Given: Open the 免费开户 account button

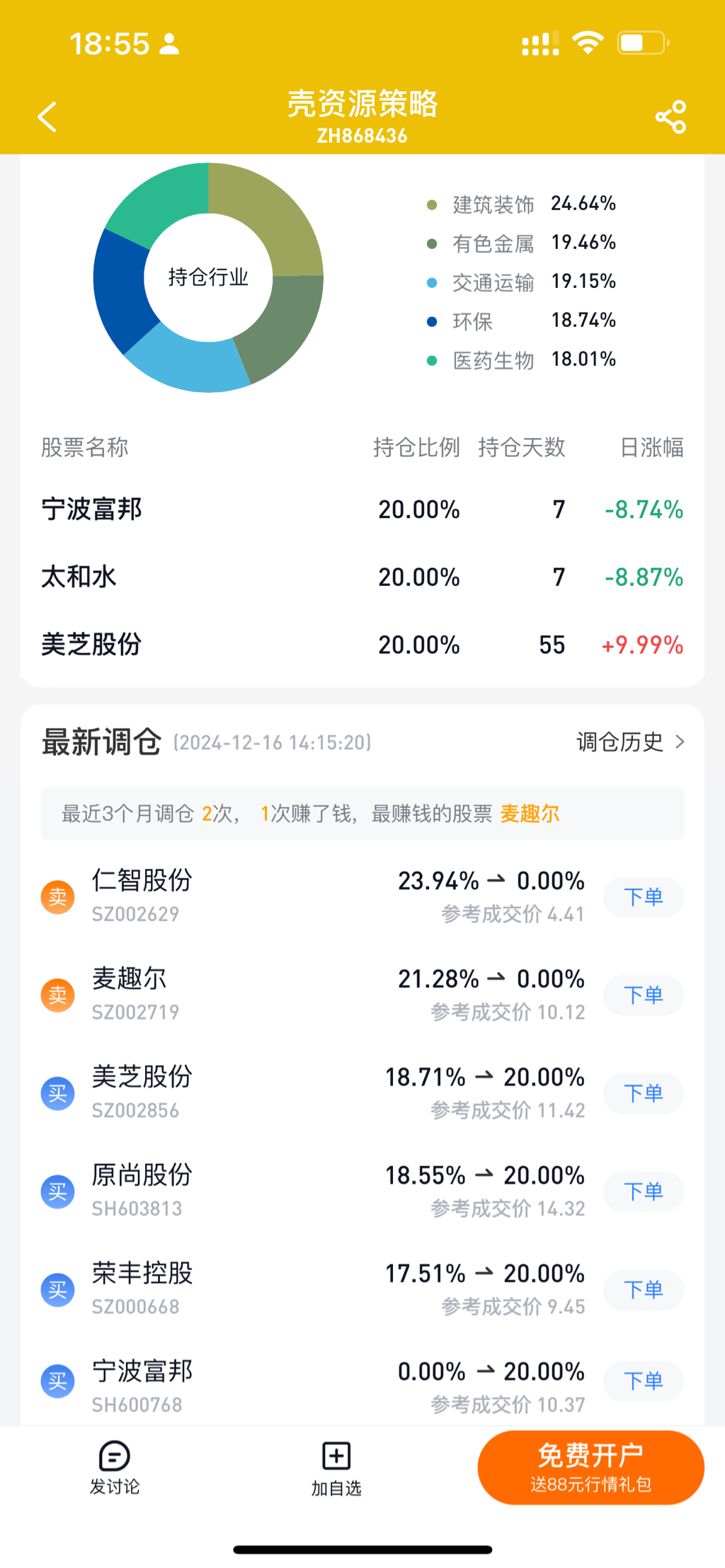Looking at the screenshot, I should [x=590, y=1467].
